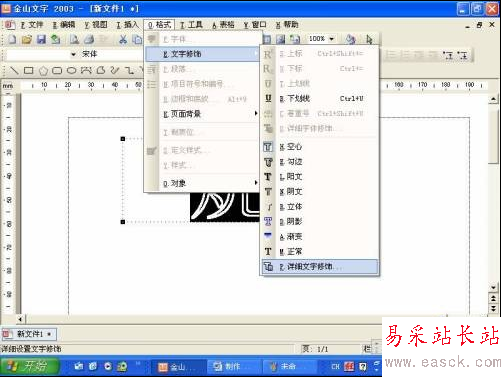
Task: Click the 开始 Start button
Action: (30, 366)
